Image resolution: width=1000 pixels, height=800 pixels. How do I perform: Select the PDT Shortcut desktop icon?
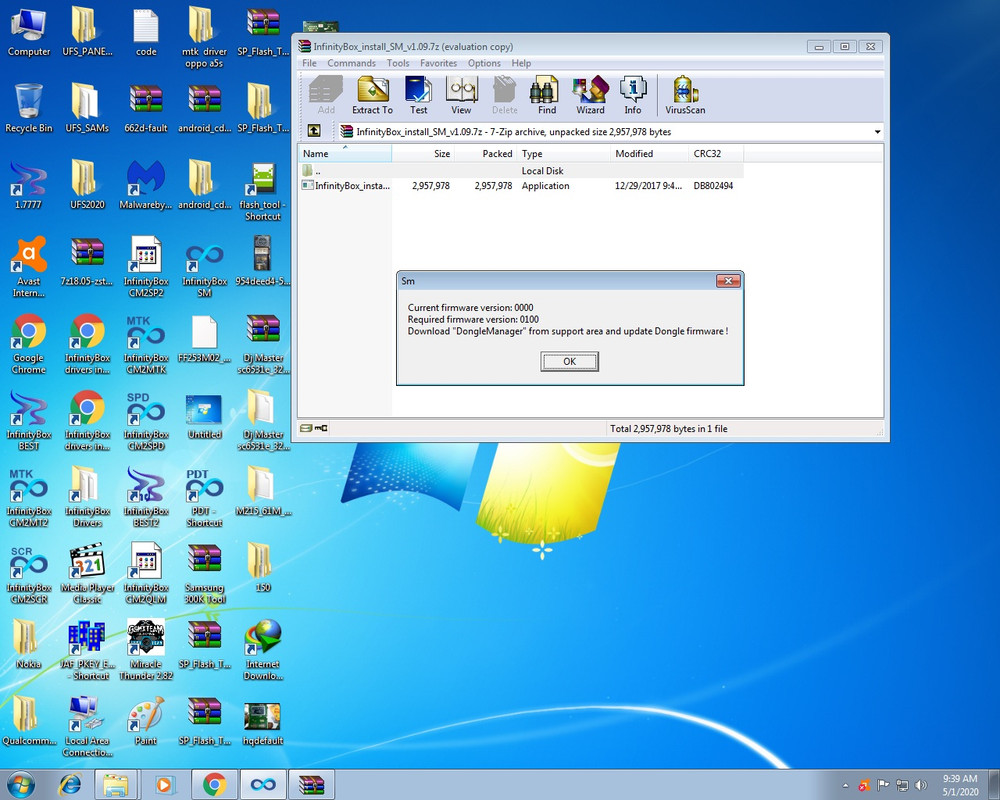[x=204, y=496]
